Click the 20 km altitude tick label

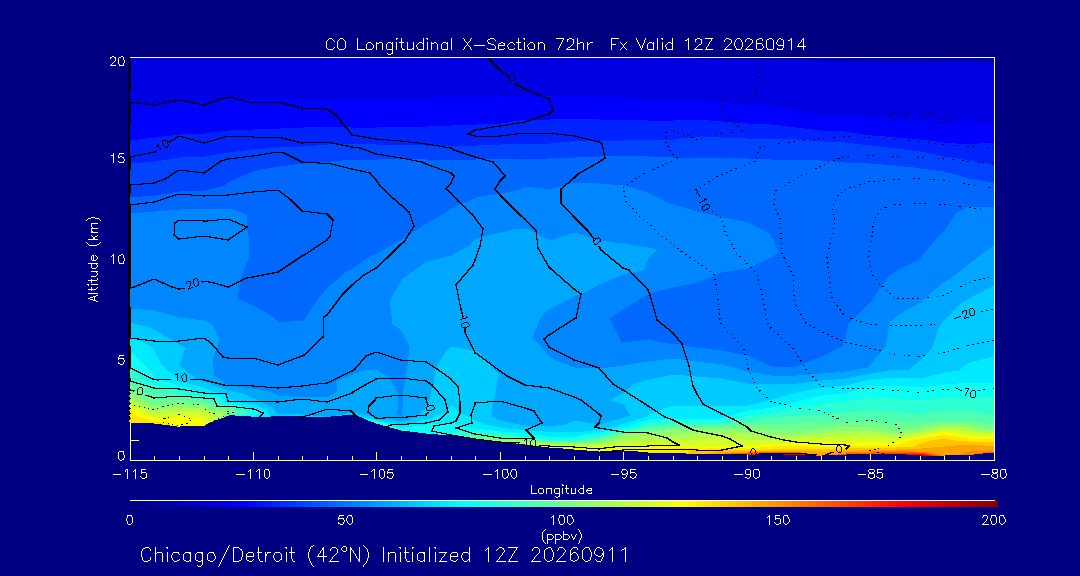click(116, 61)
